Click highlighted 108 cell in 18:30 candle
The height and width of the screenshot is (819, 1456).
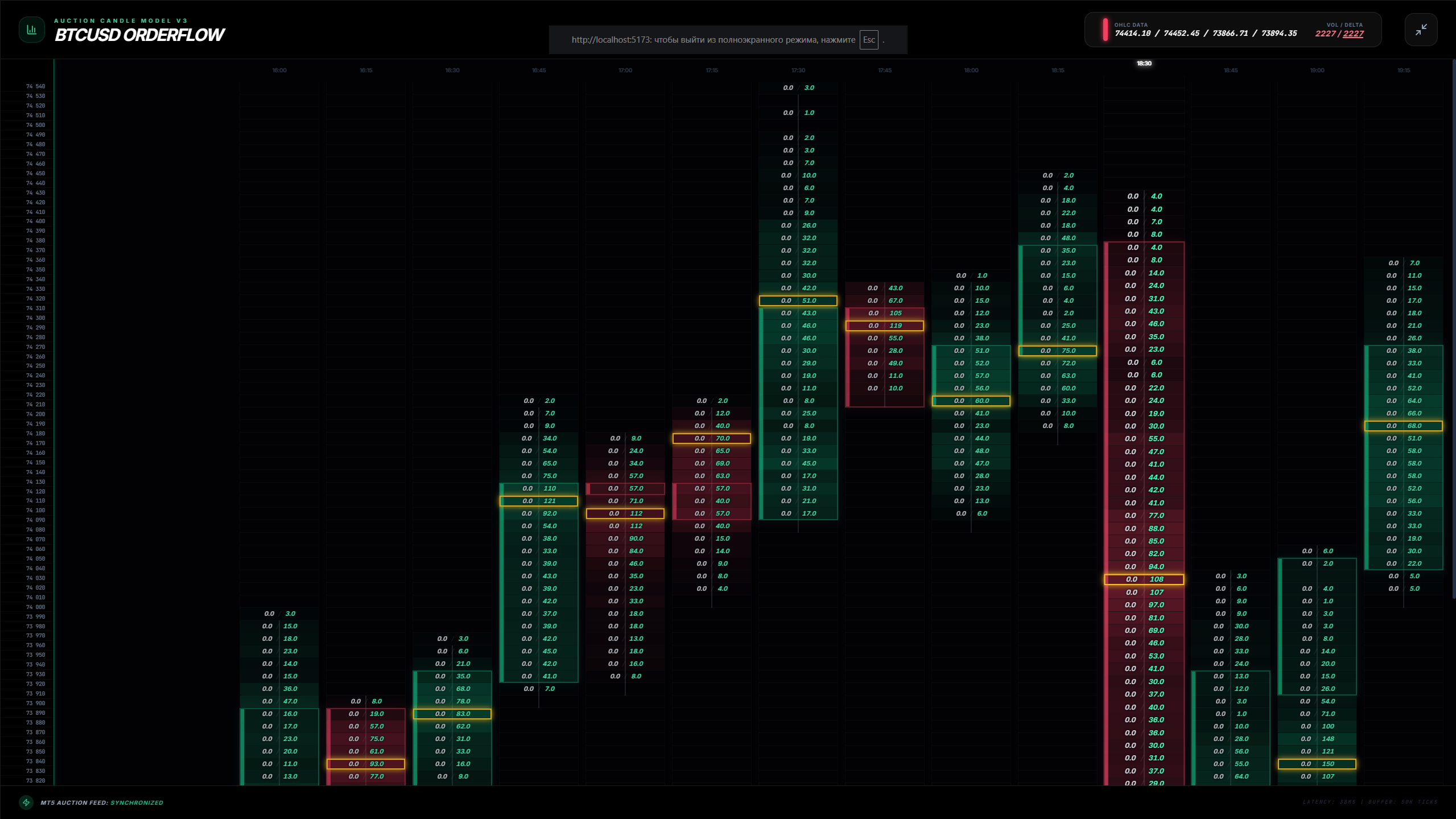[1144, 579]
